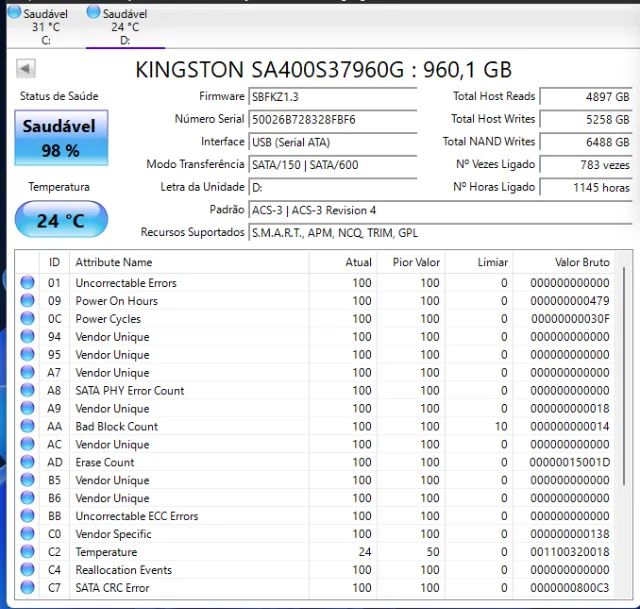The height and width of the screenshot is (609, 640).
Task: Click the Atual column header
Action: click(343, 262)
